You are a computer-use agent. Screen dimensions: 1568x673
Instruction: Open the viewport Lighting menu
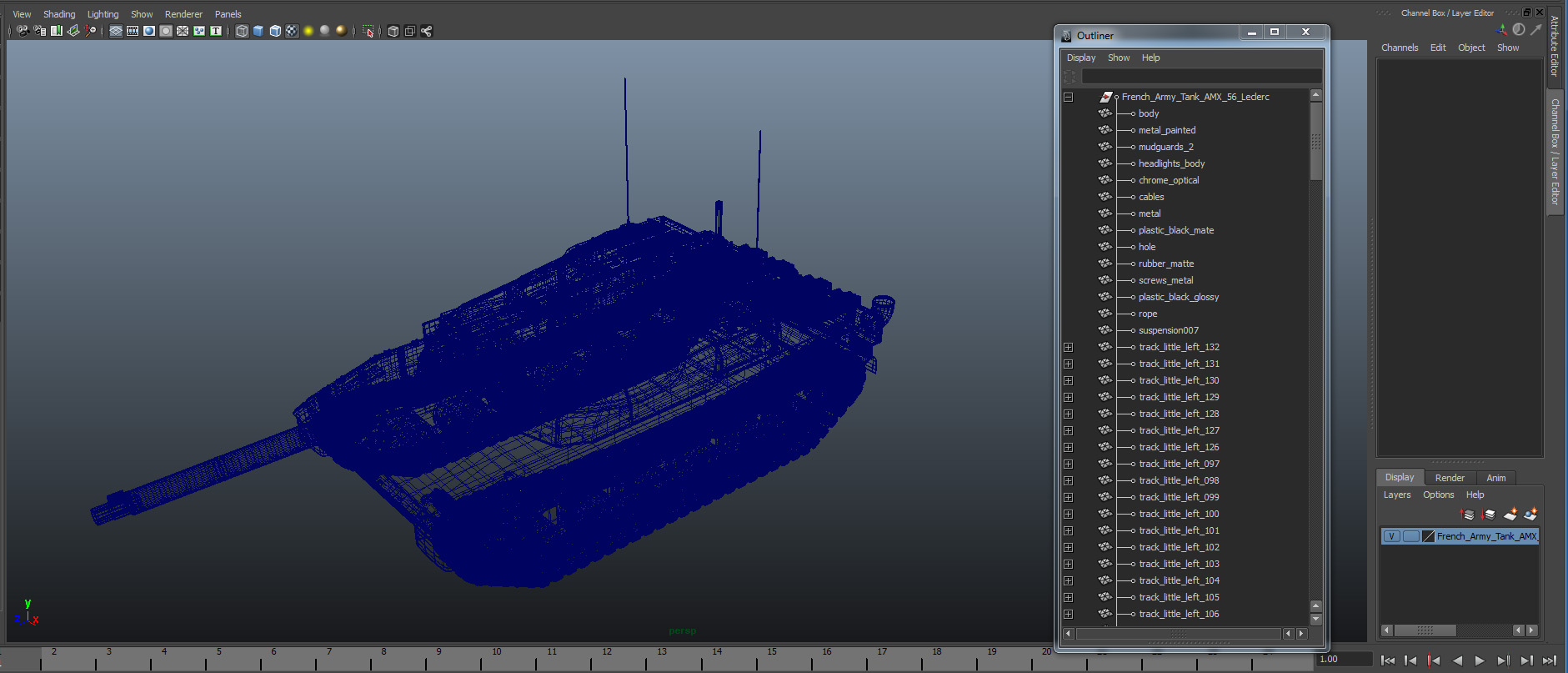pos(103,14)
